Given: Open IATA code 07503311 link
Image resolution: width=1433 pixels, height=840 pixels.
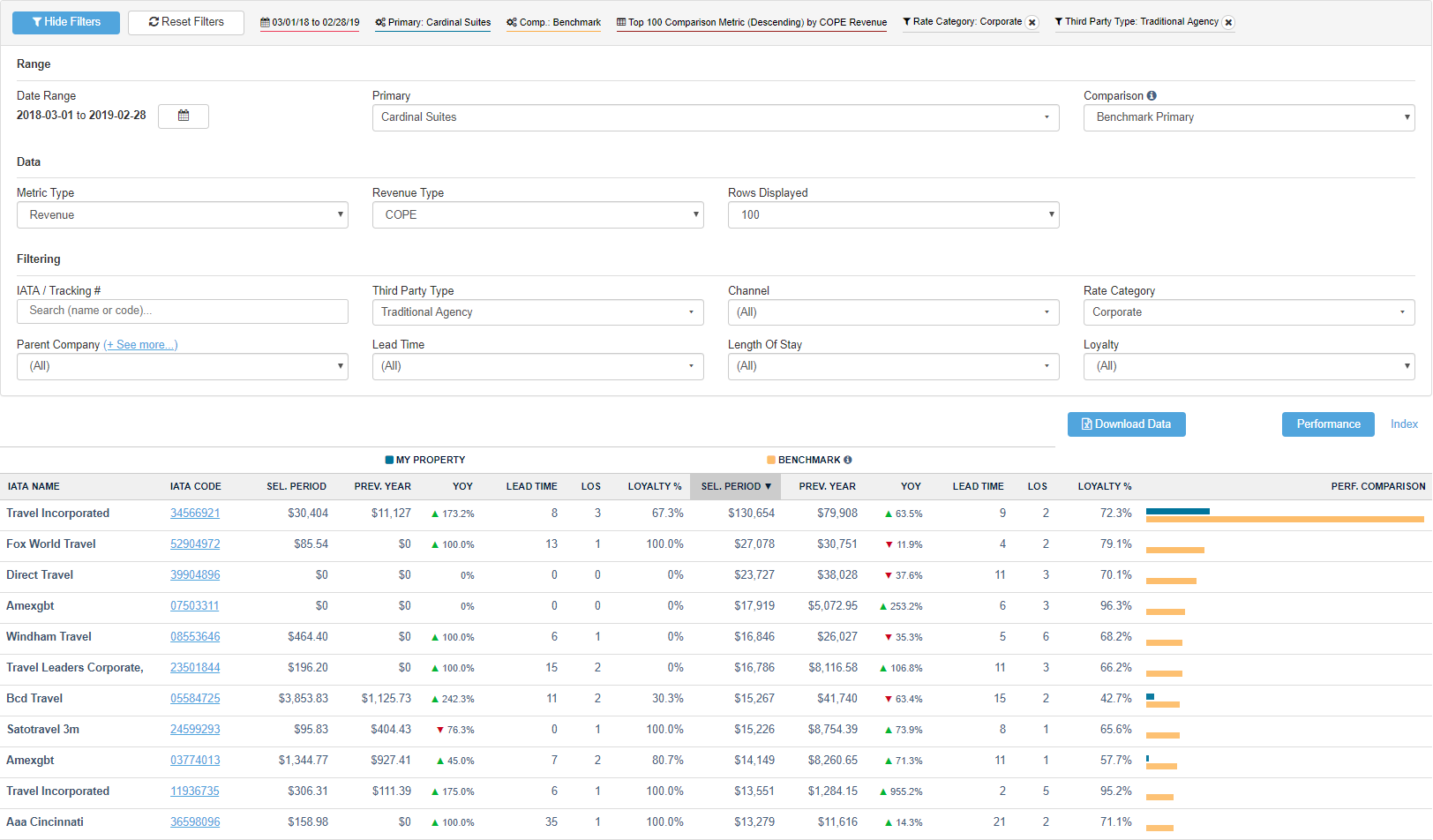Looking at the screenshot, I should [x=194, y=606].
